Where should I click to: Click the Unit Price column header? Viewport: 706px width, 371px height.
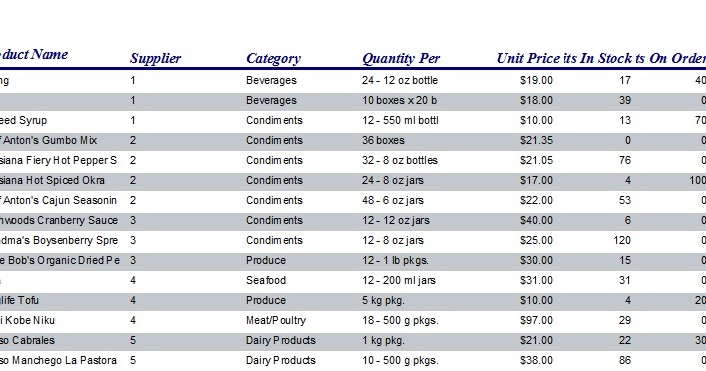(528, 58)
